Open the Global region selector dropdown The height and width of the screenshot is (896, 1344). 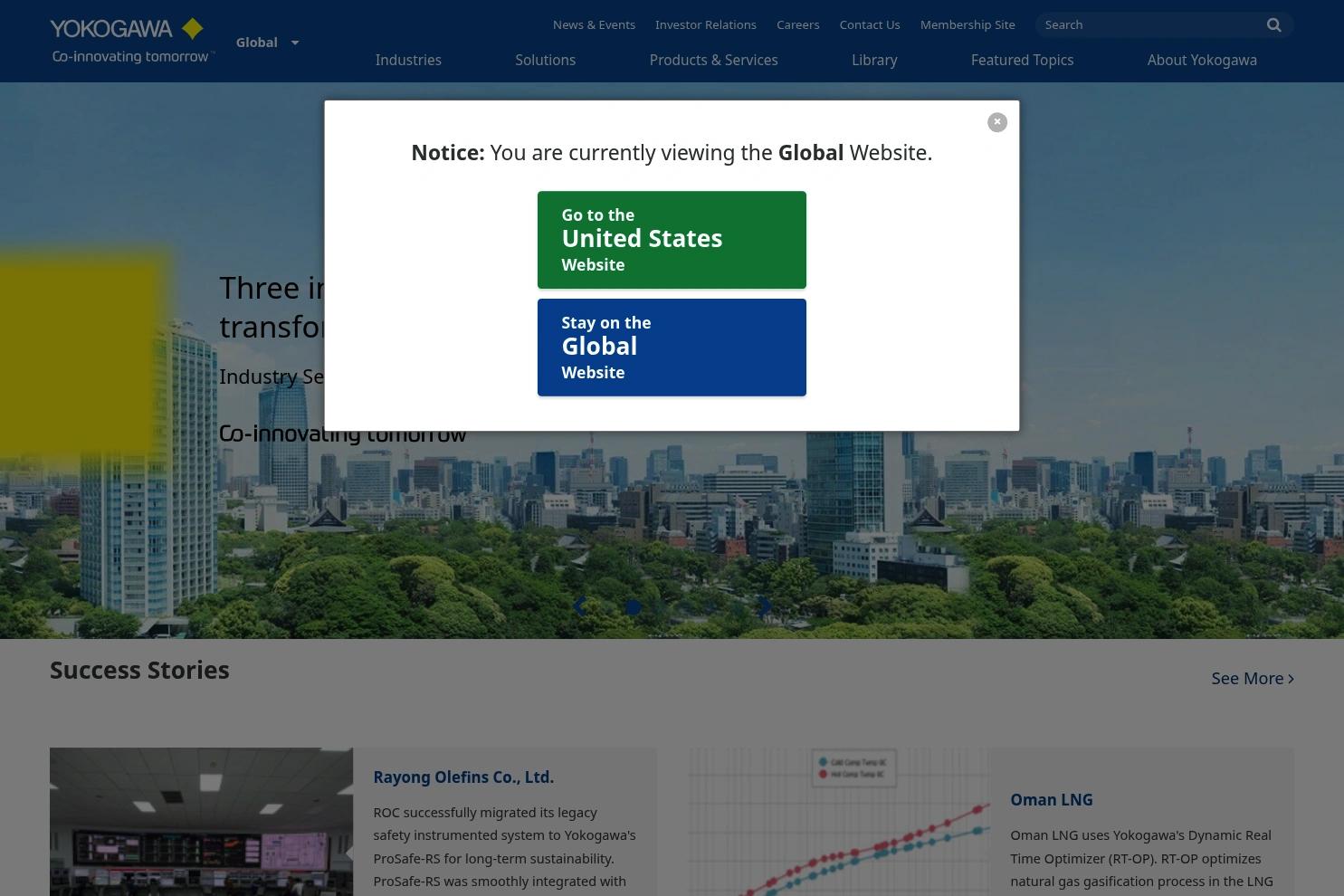[x=267, y=43]
